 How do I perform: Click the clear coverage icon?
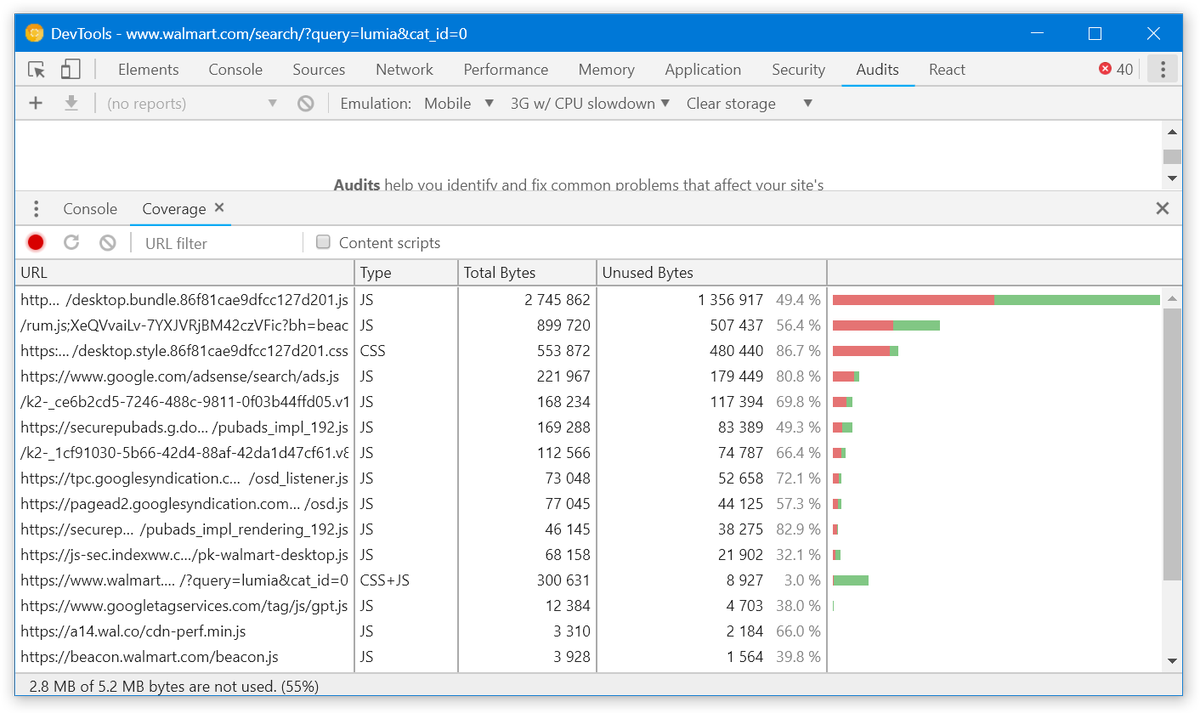107,242
